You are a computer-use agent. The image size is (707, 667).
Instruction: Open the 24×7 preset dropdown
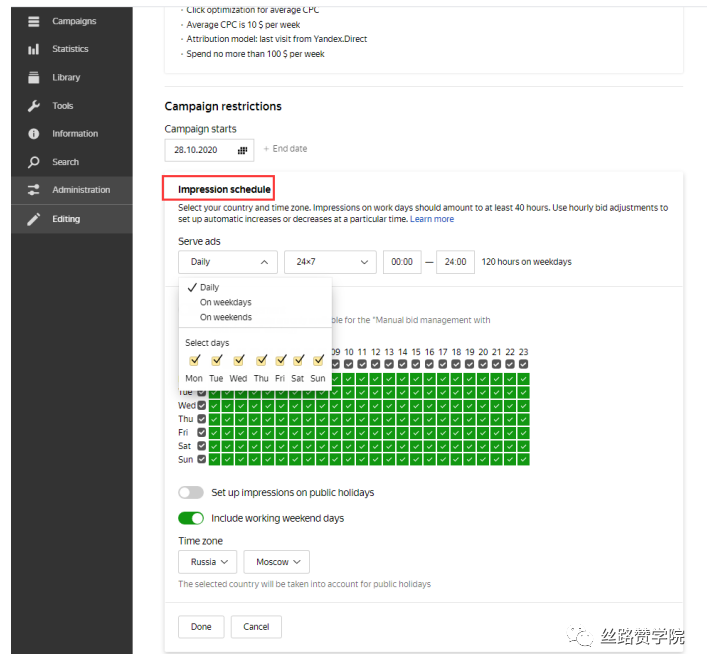[330, 262]
